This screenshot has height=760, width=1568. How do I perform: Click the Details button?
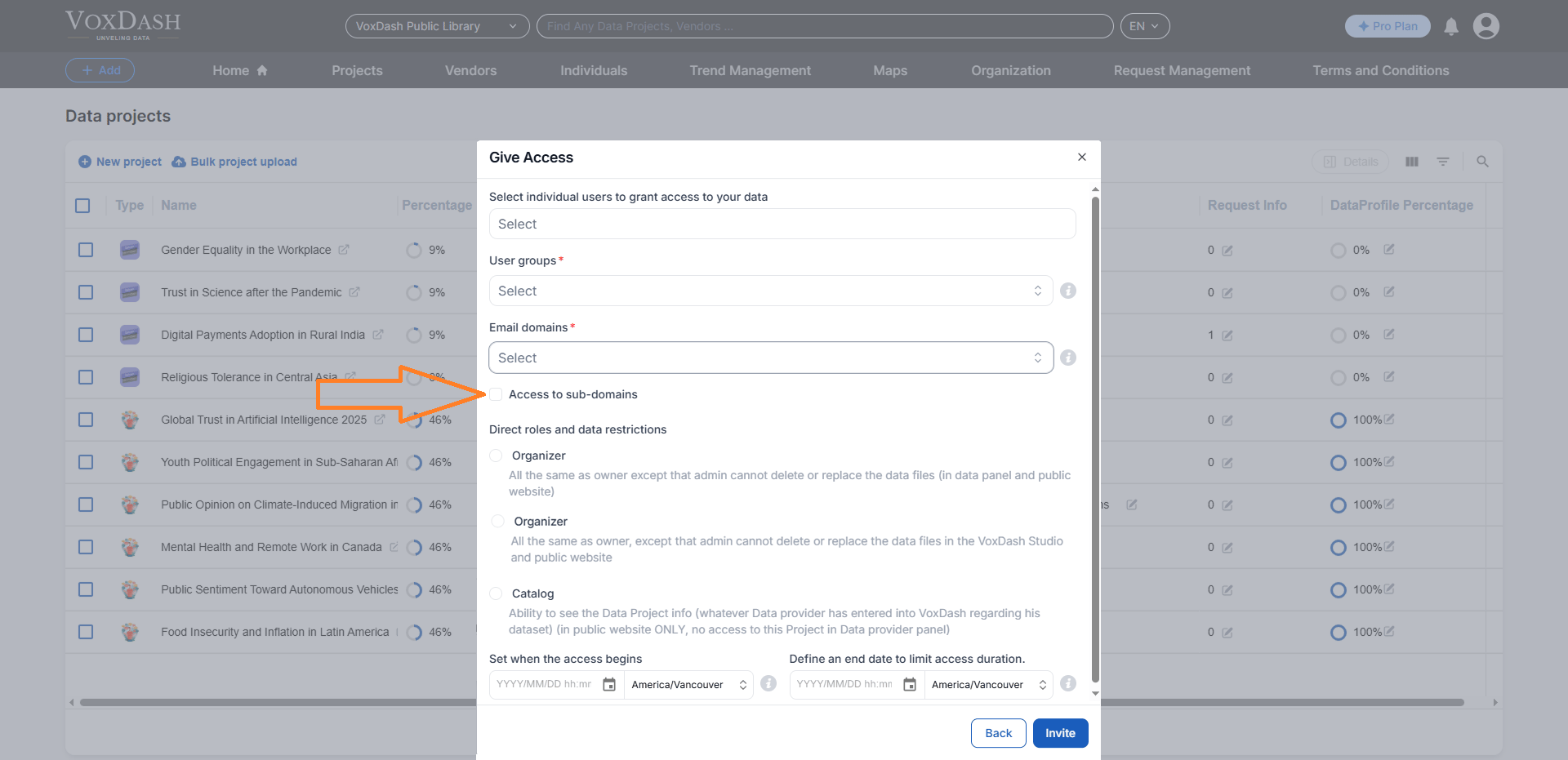1351,162
